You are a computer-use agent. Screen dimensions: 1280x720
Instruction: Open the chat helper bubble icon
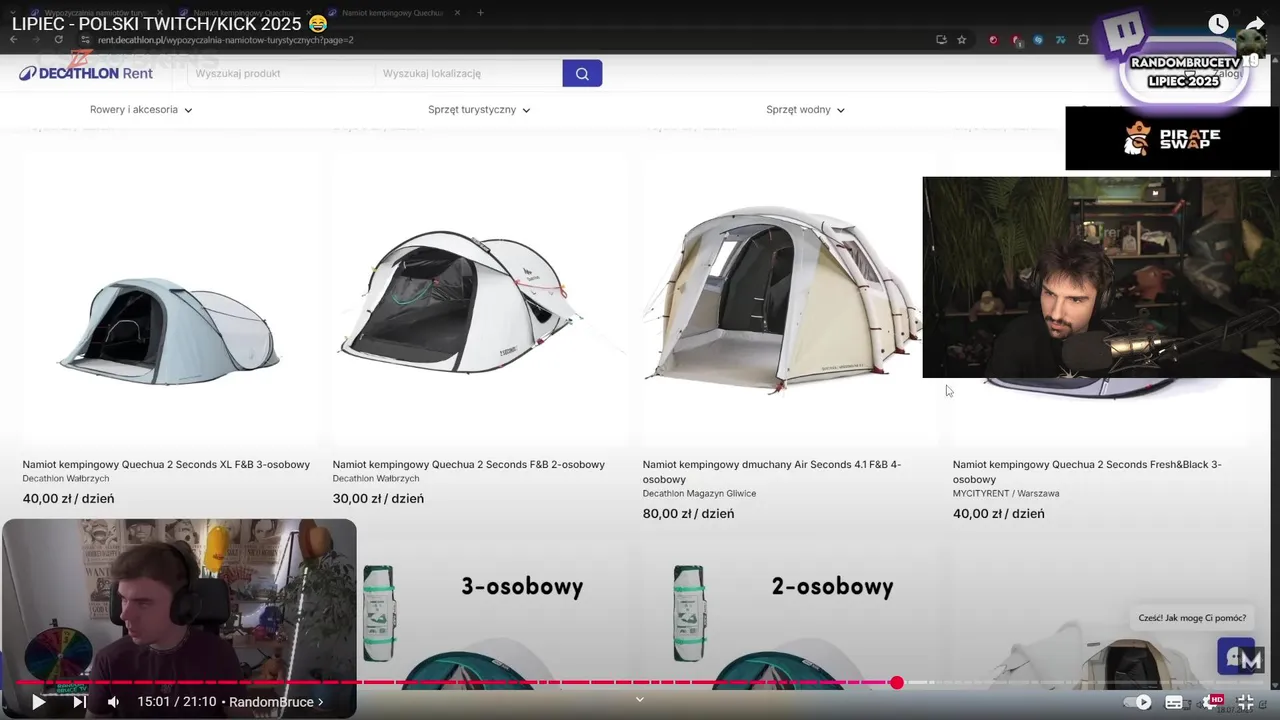point(1236,656)
